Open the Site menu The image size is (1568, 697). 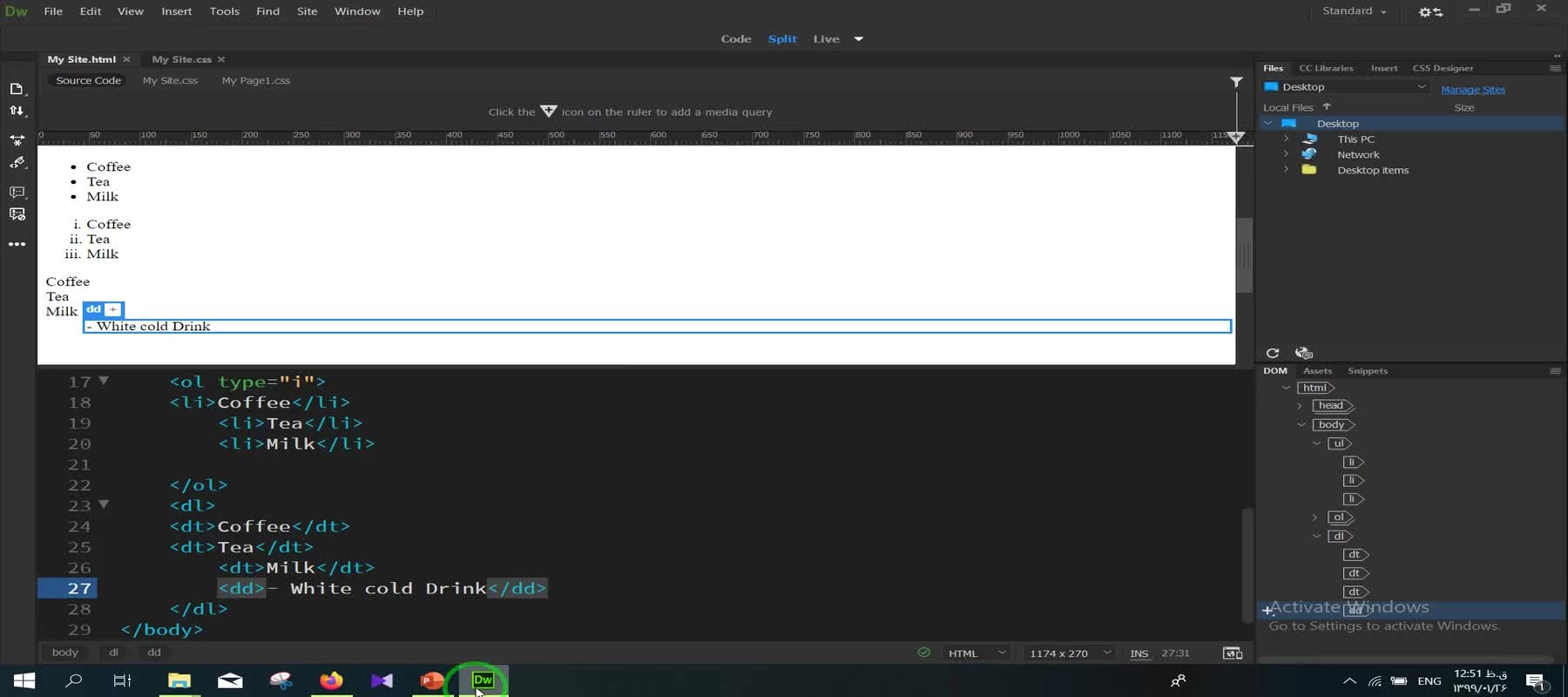pos(307,11)
